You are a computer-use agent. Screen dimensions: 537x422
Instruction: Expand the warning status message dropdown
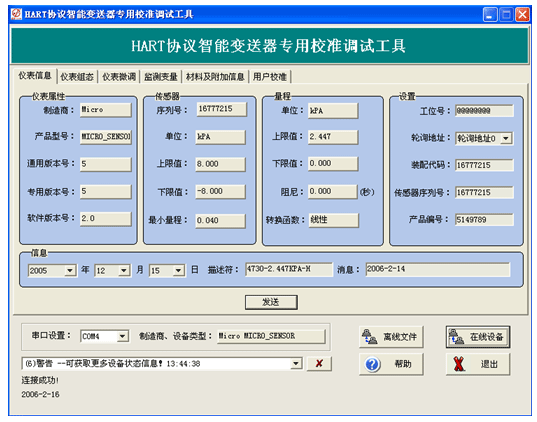pyautogui.click(x=296, y=363)
